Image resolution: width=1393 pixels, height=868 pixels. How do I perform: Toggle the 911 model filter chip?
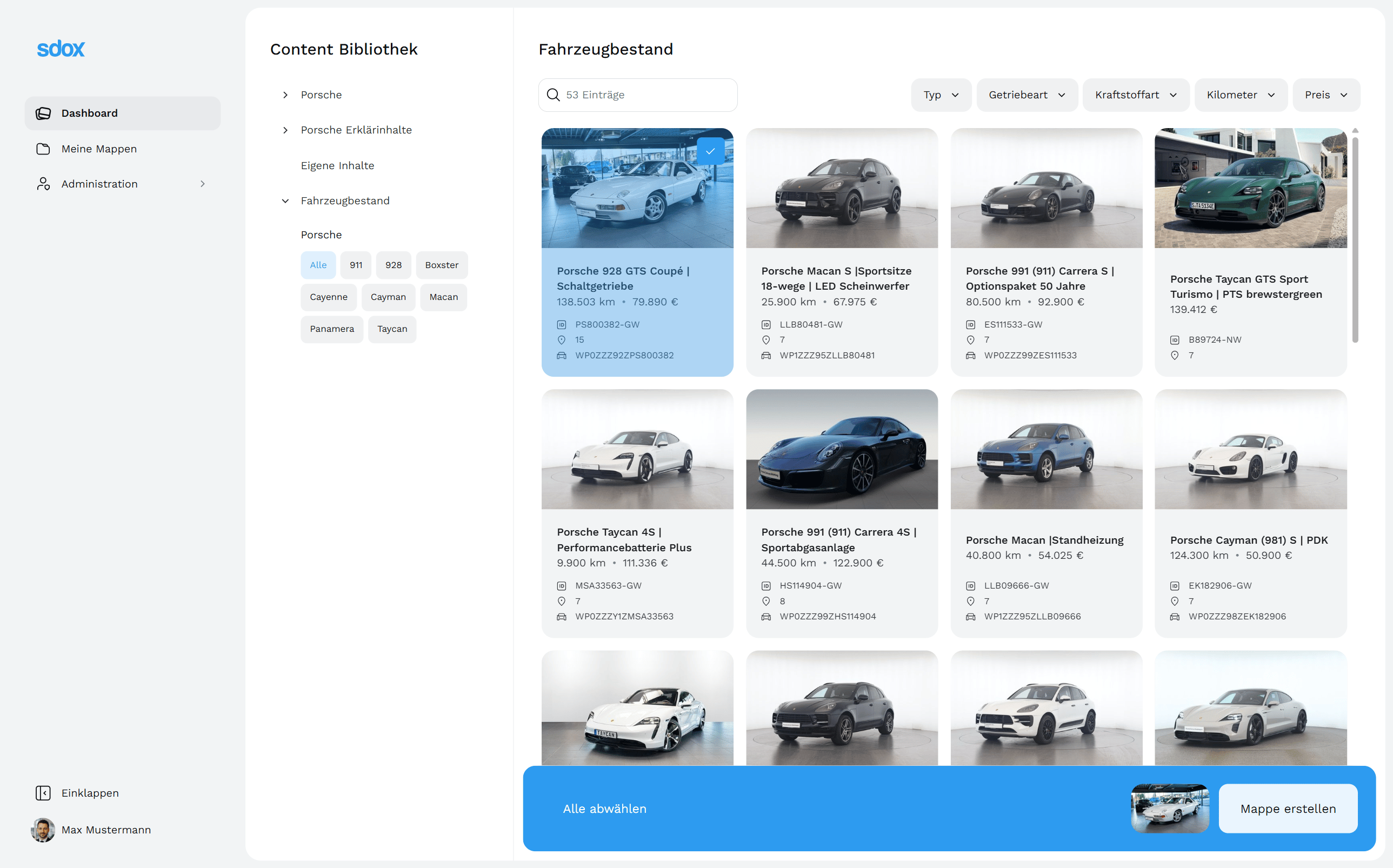click(356, 265)
